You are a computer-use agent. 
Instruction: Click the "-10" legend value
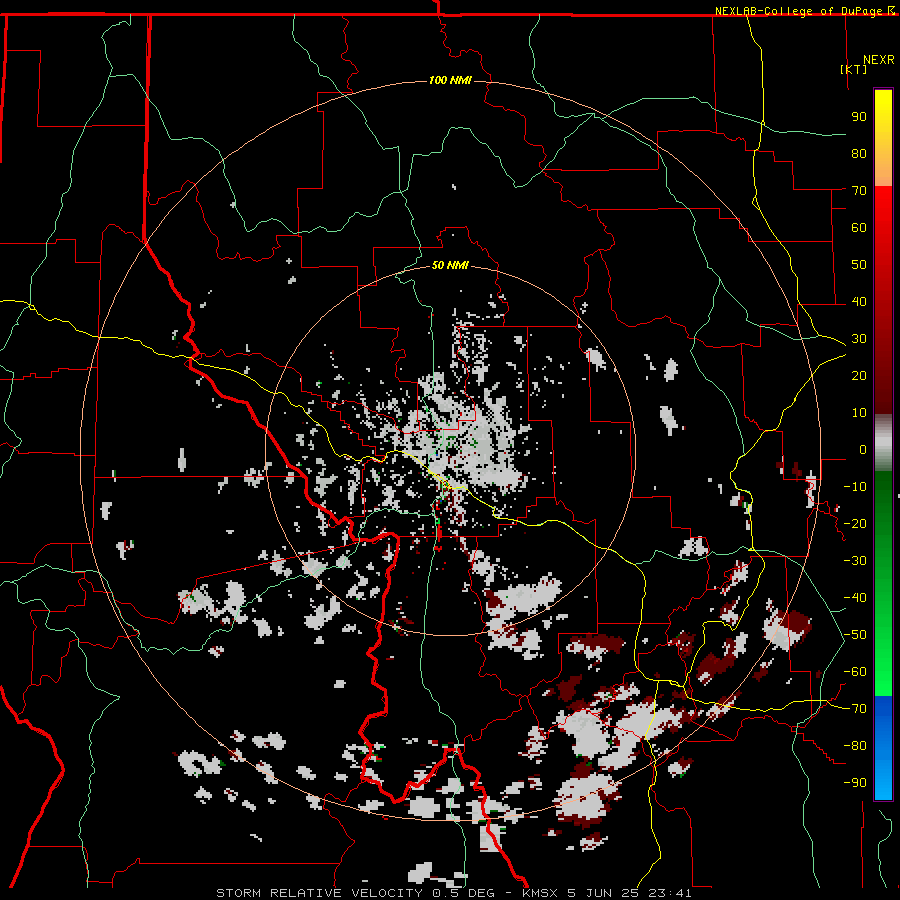tap(855, 487)
